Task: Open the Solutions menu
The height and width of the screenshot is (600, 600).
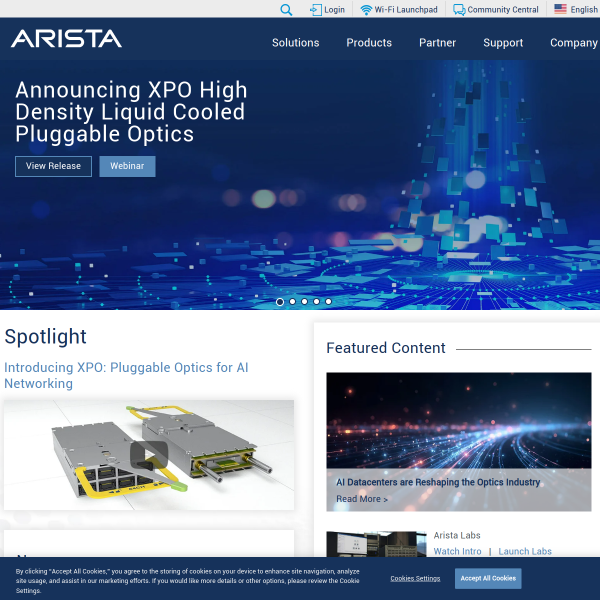Action: pyautogui.click(x=295, y=42)
